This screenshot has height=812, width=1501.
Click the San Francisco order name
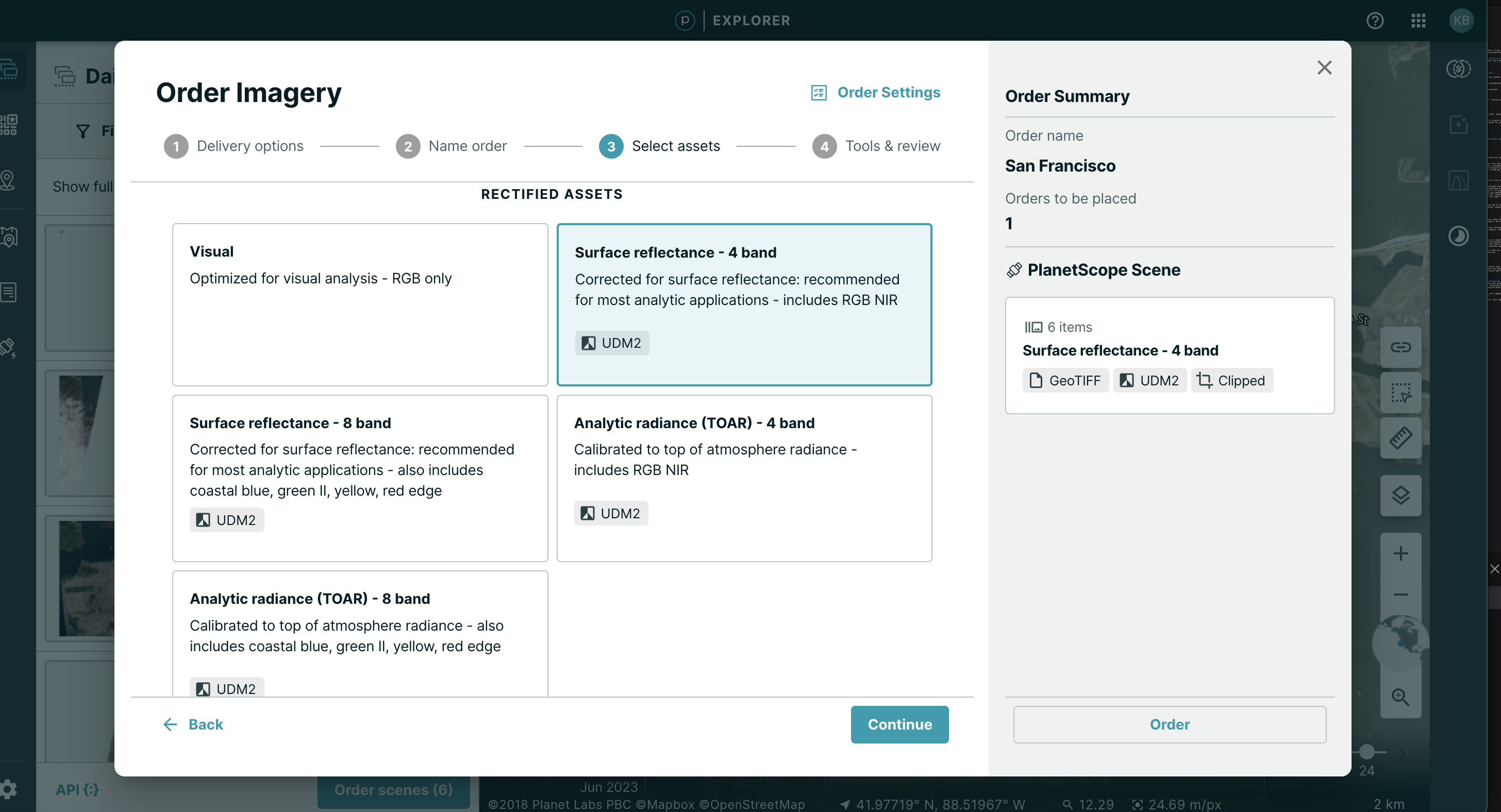pos(1060,165)
